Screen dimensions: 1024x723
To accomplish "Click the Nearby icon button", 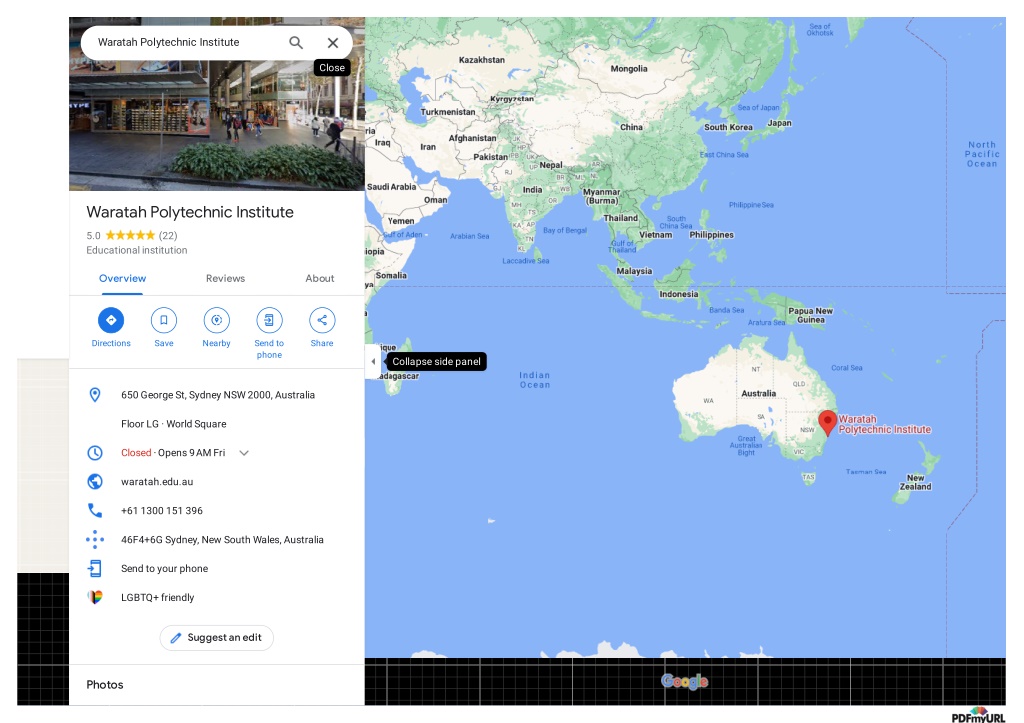I will [216, 320].
